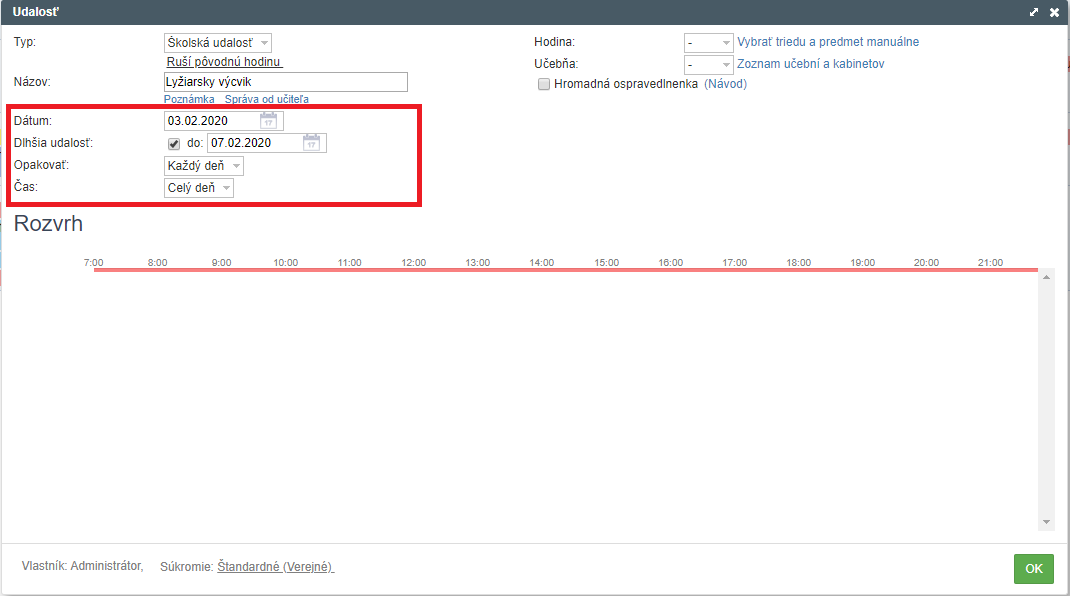Open Vybrať triedu a predmet manuálne link

[828, 42]
